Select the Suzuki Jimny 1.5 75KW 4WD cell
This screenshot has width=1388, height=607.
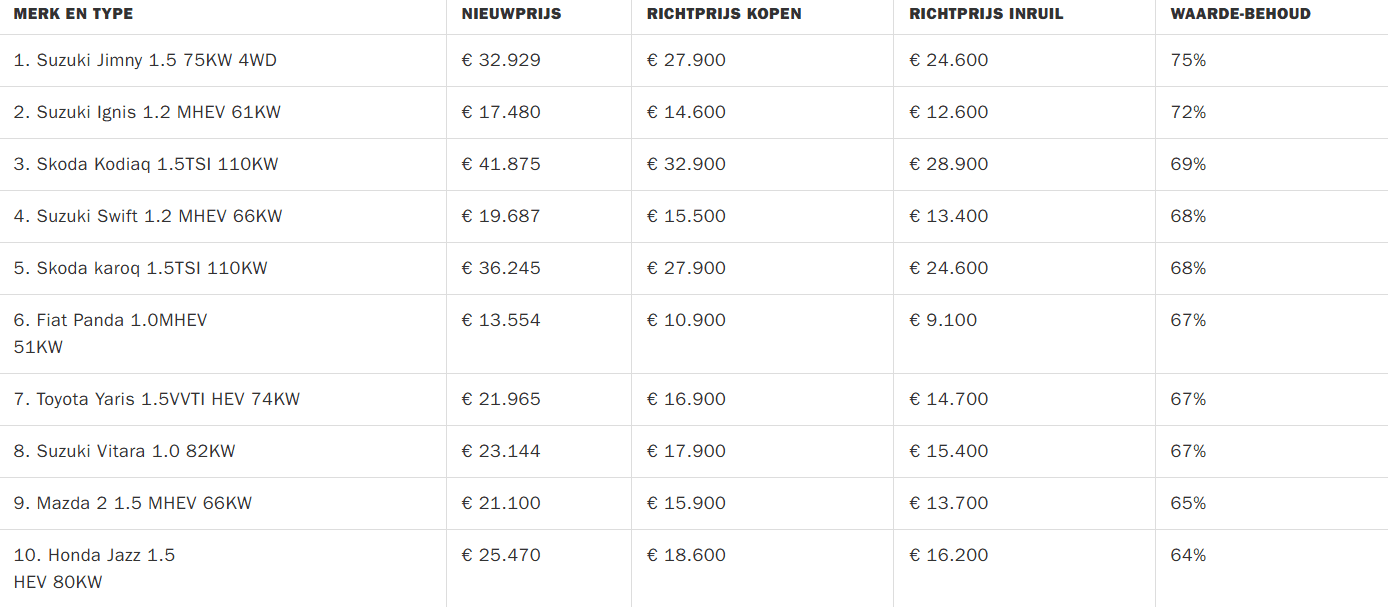(x=145, y=60)
